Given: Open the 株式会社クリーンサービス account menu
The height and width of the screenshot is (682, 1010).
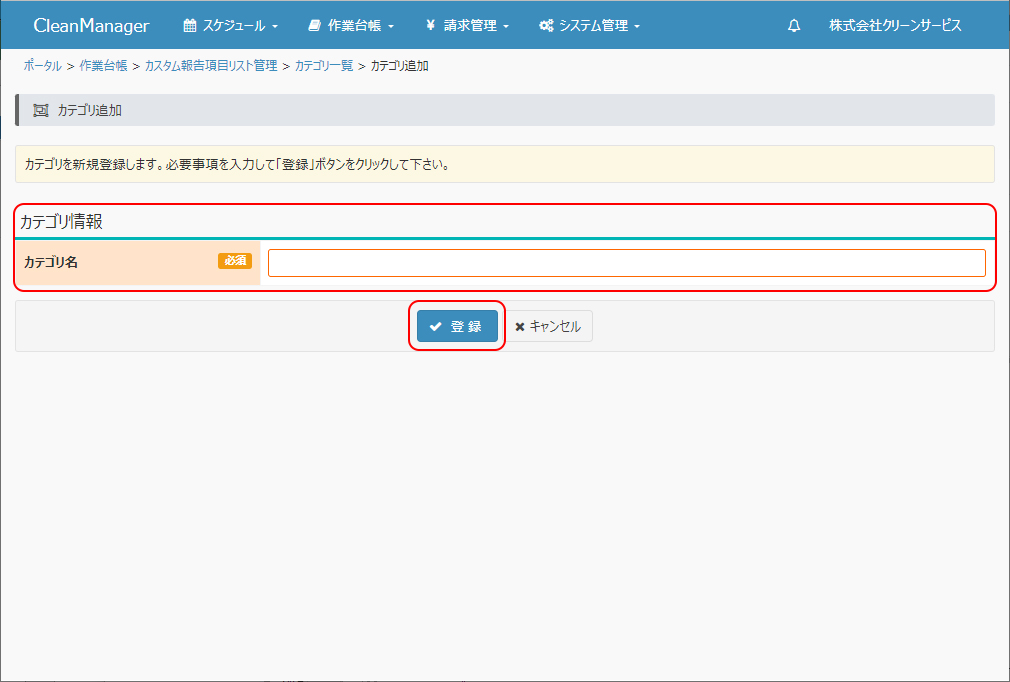Looking at the screenshot, I should 895,26.
